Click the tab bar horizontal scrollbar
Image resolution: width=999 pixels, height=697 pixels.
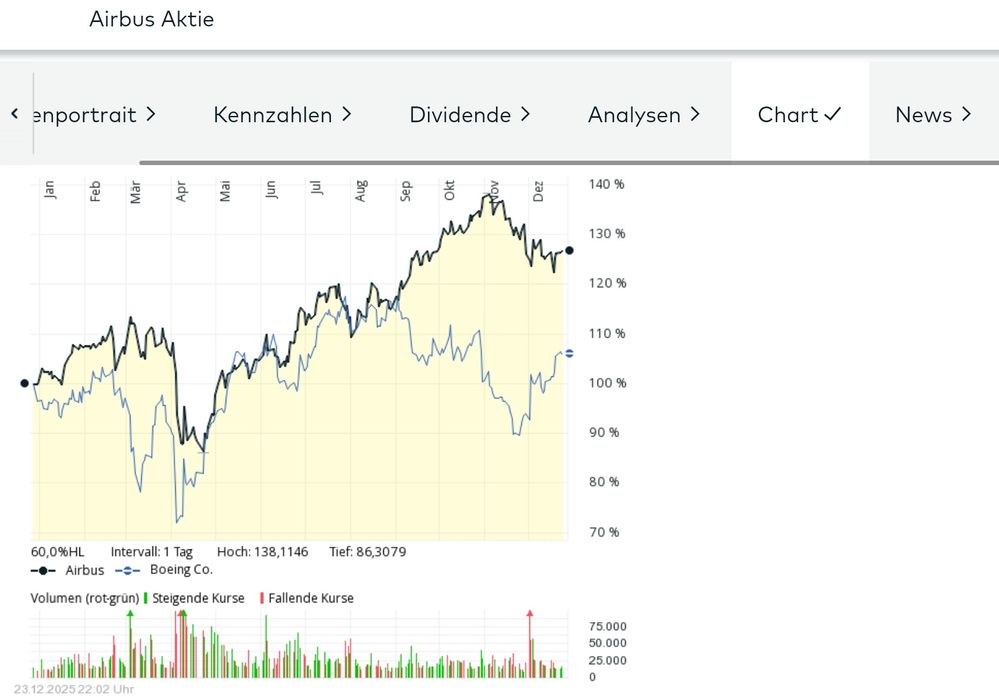(568, 162)
